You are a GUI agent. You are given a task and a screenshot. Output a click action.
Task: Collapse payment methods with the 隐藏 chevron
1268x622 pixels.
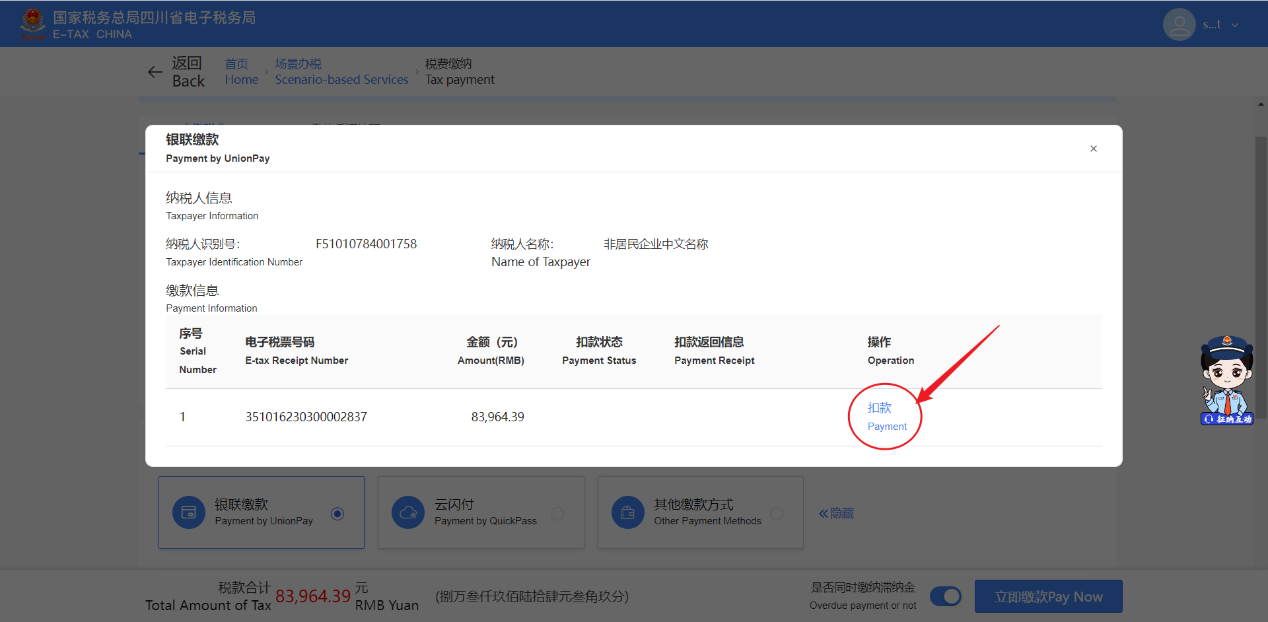[x=836, y=513]
